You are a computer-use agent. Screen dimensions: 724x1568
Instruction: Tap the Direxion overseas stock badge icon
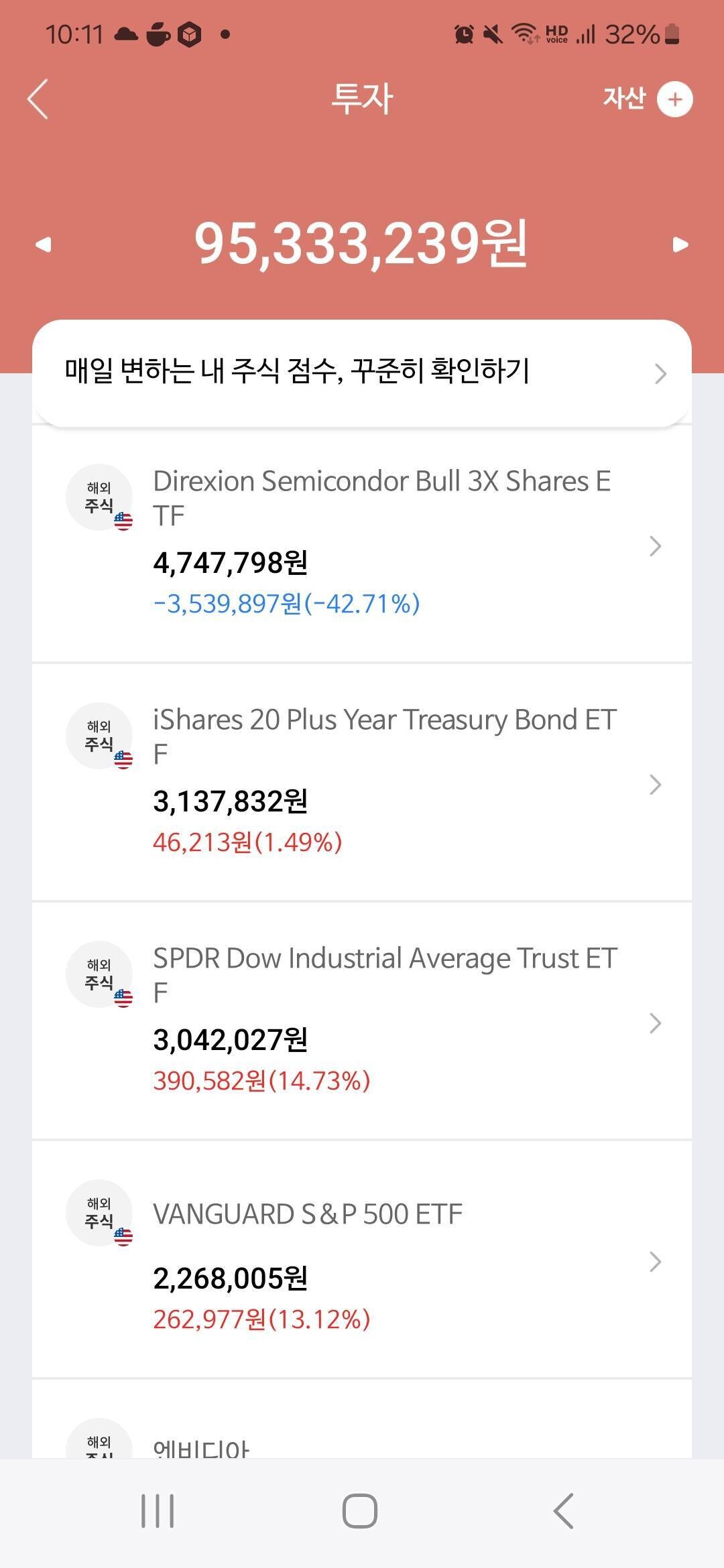99,497
